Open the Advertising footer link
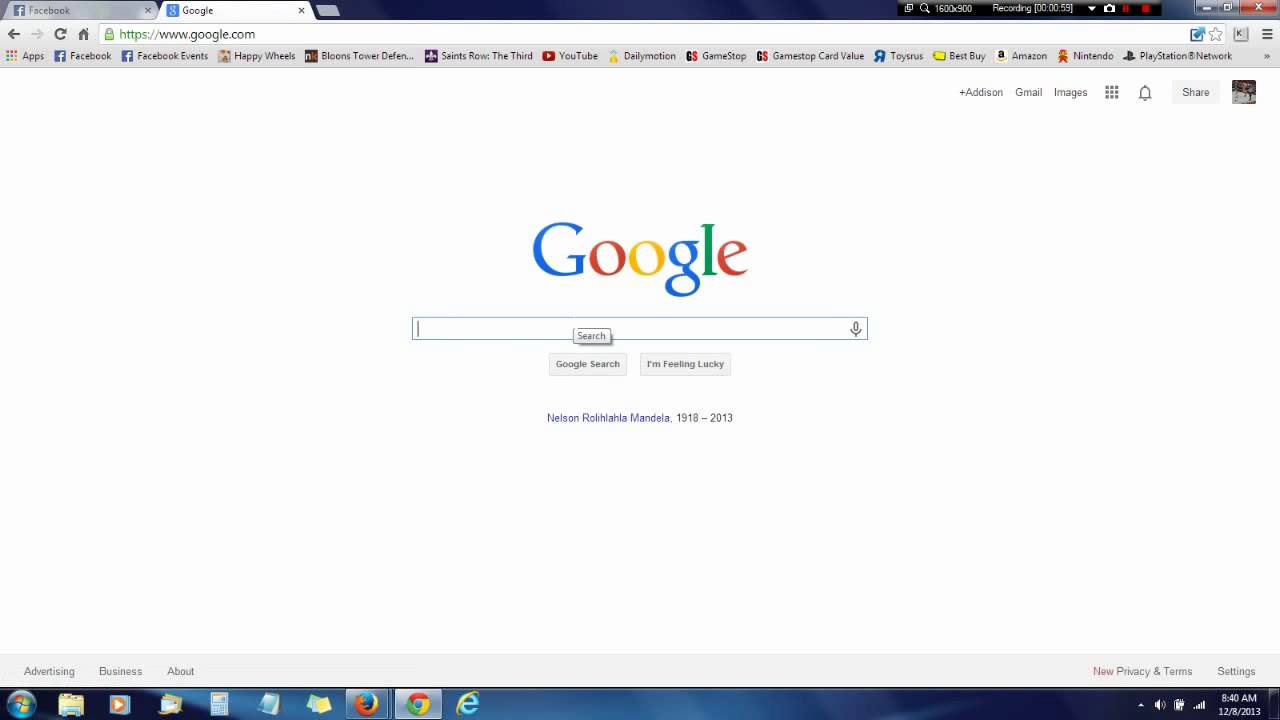This screenshot has height=720, width=1280. pyautogui.click(x=49, y=671)
